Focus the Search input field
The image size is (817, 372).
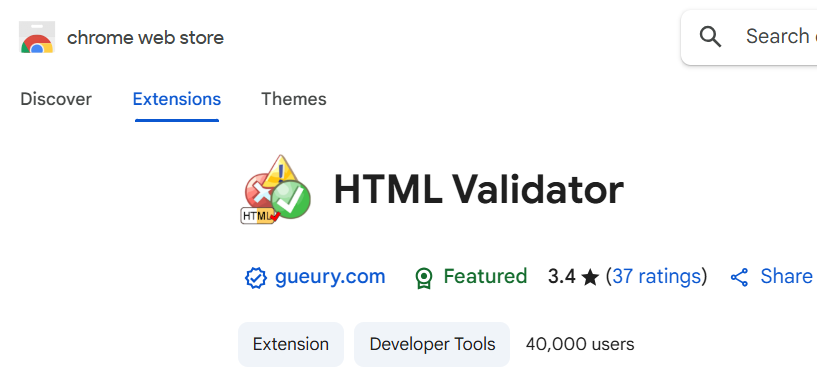749,37
